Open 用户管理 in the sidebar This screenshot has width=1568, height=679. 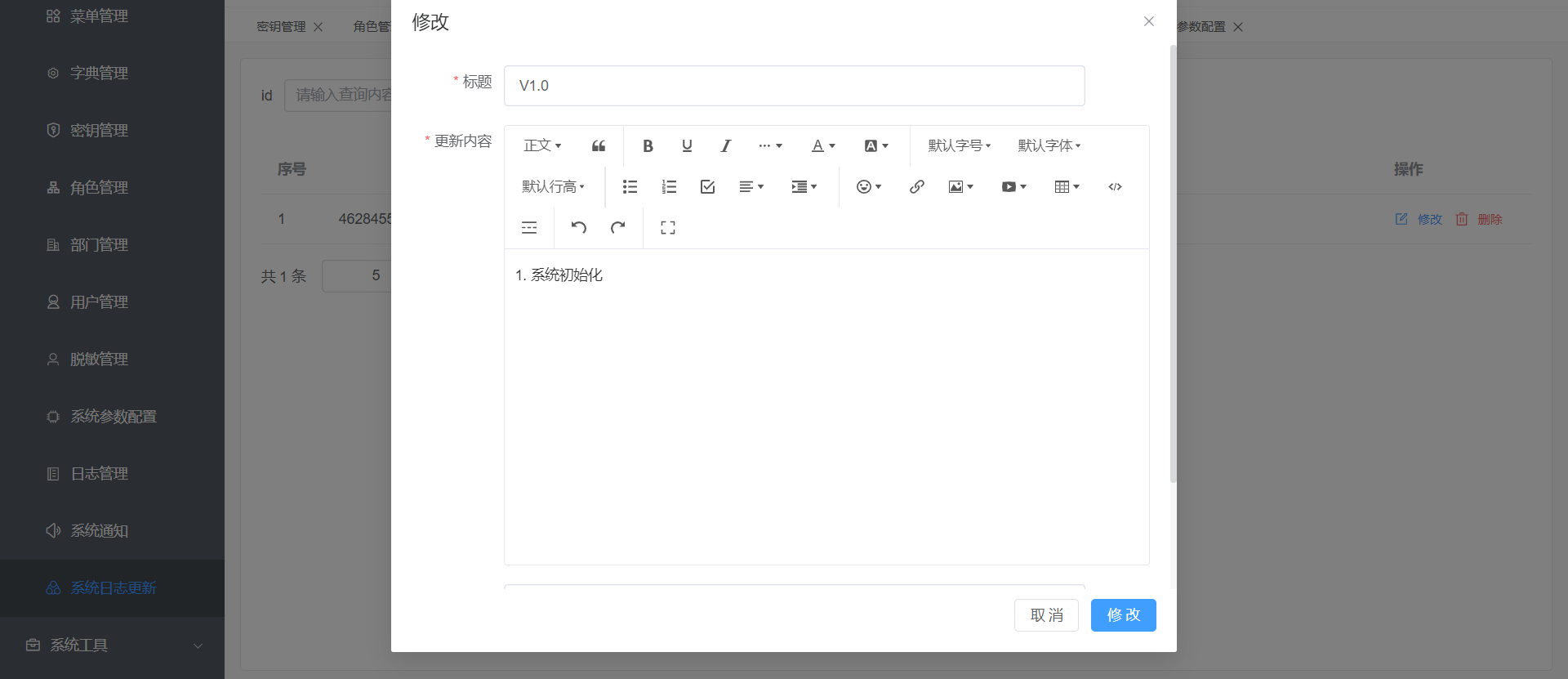(x=99, y=302)
